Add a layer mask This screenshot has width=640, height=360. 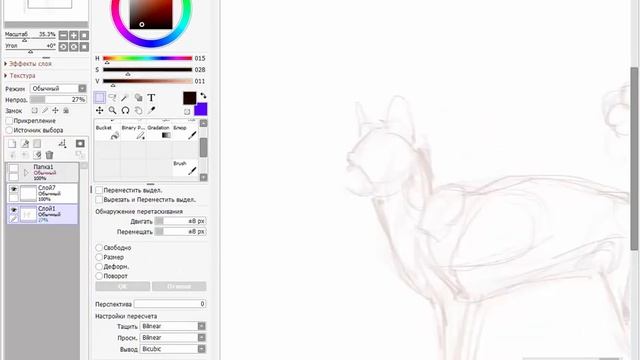[80, 144]
